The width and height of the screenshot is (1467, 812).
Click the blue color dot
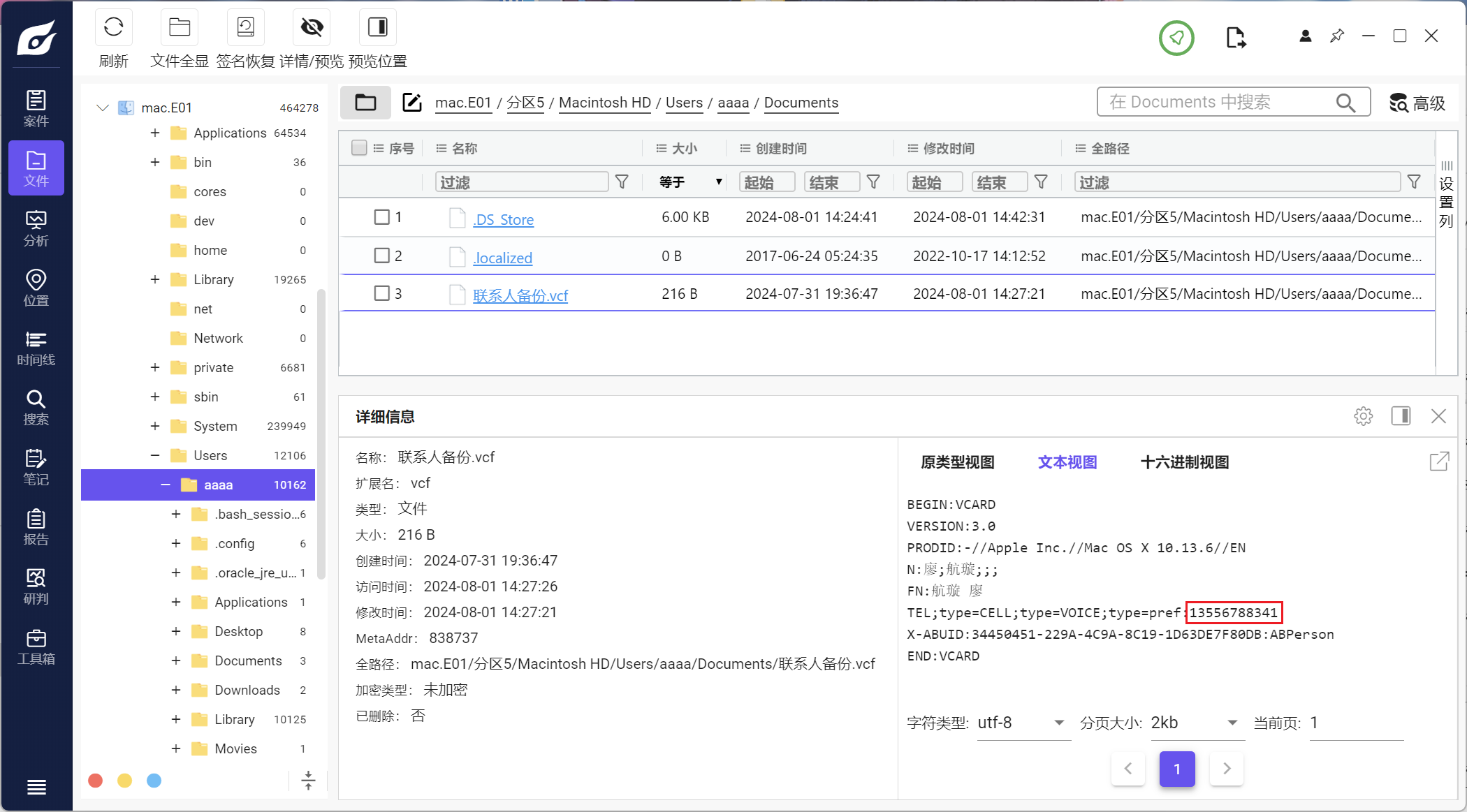pyautogui.click(x=154, y=781)
